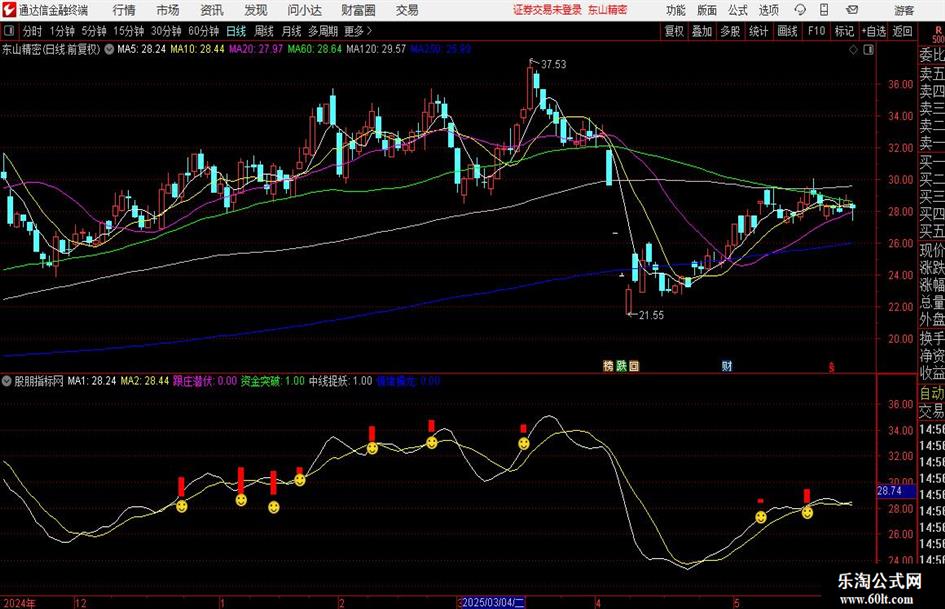Open the 问小达 menu
This screenshot has height=609, width=945.
tap(304, 10)
